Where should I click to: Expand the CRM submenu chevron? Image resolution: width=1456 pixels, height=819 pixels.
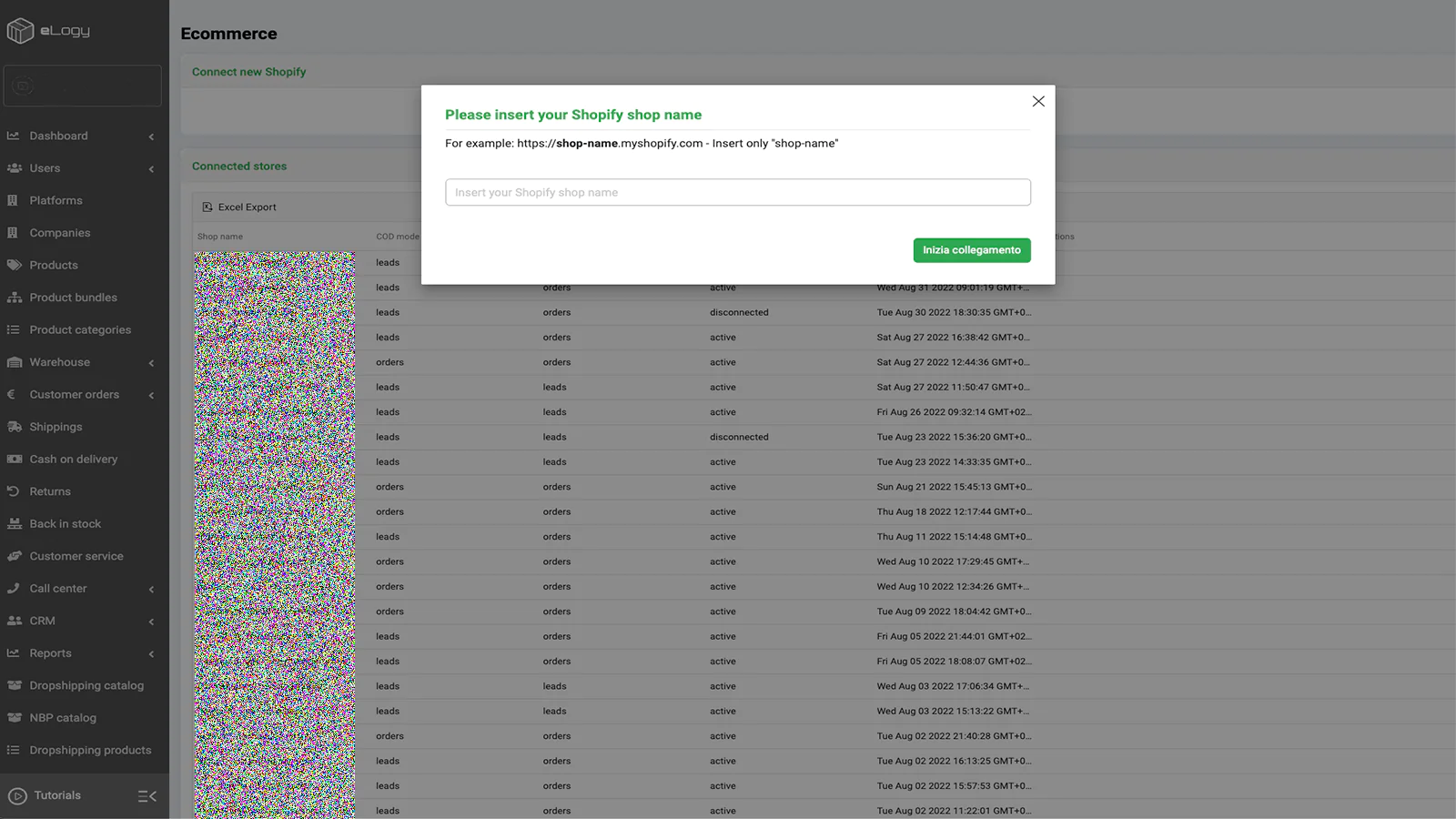(151, 622)
